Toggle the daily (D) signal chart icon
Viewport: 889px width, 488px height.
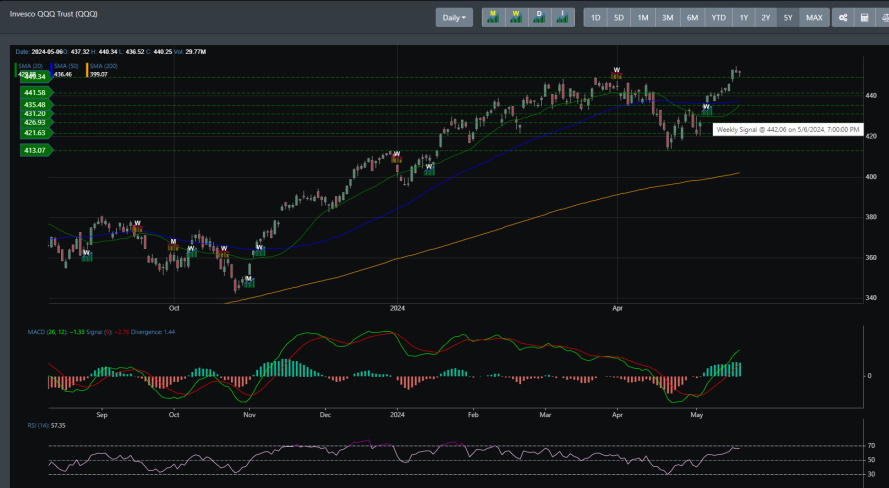[539, 18]
